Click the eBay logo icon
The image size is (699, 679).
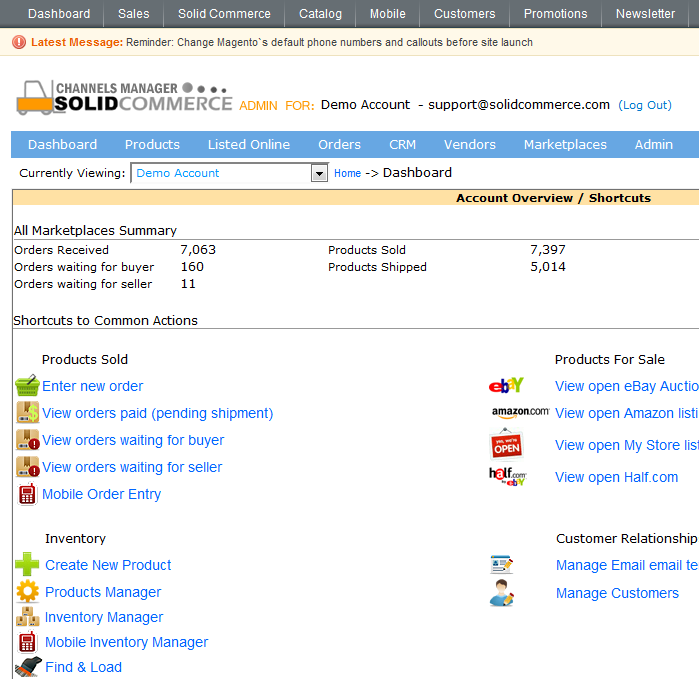506,386
